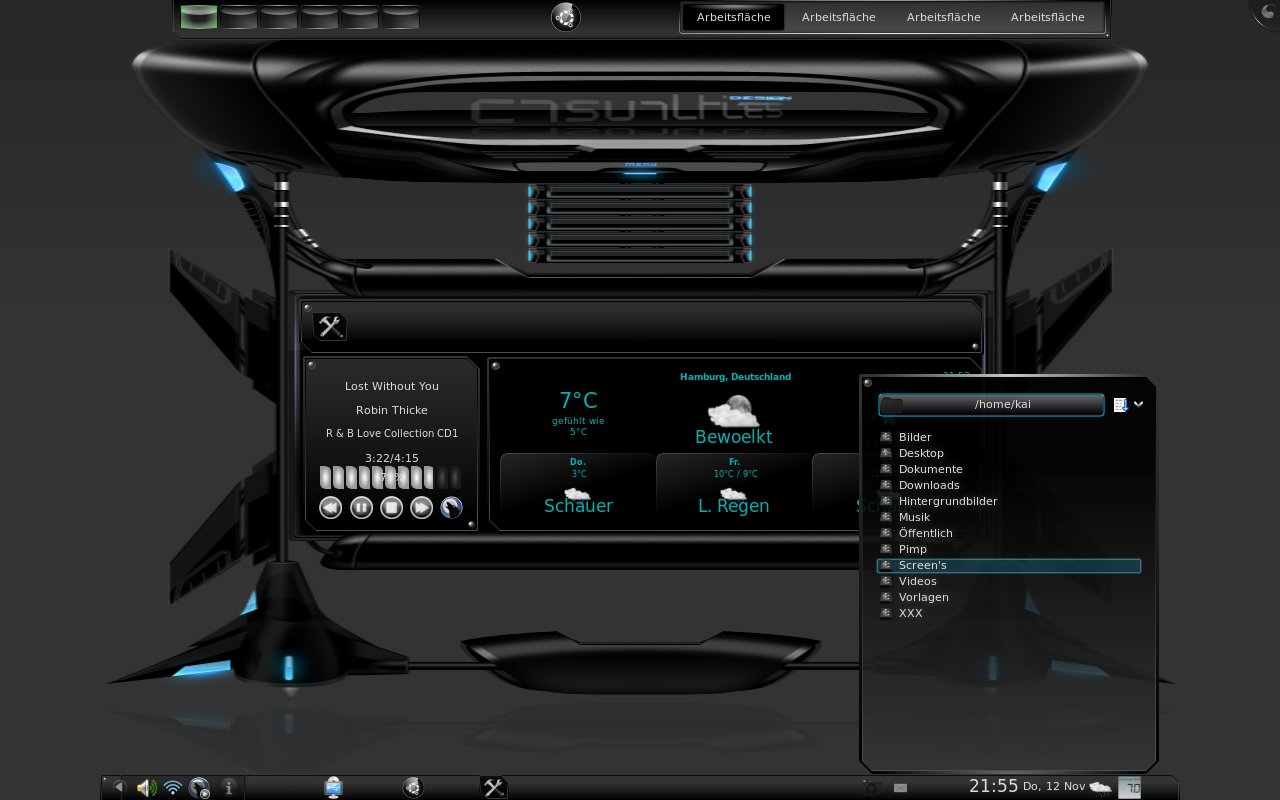
Task: Click the monitor icon in bottom panel
Action: (333, 788)
